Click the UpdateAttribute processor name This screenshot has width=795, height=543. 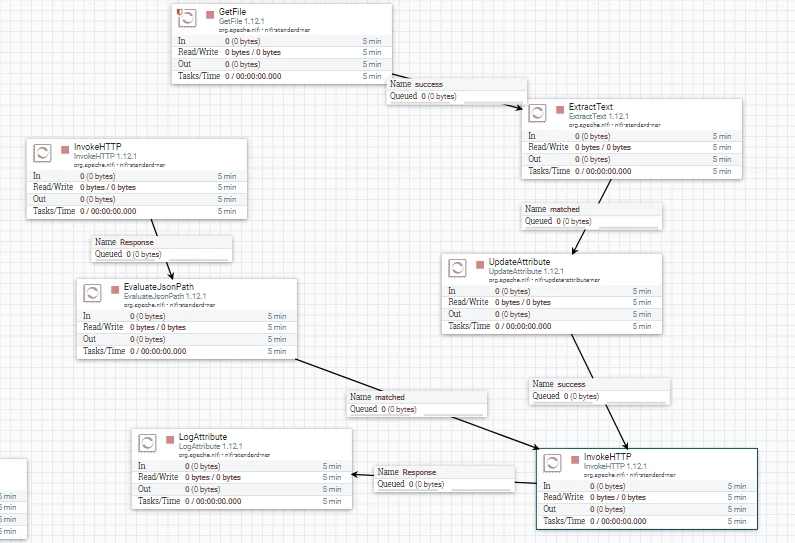[x=519, y=262]
